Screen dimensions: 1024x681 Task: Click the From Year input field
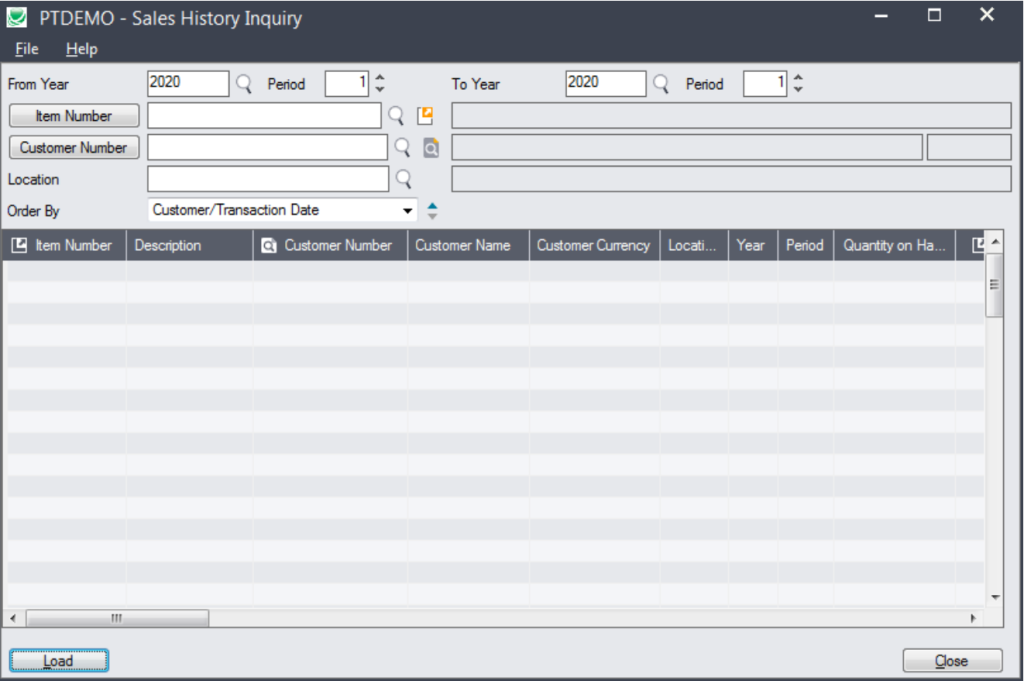click(x=188, y=84)
